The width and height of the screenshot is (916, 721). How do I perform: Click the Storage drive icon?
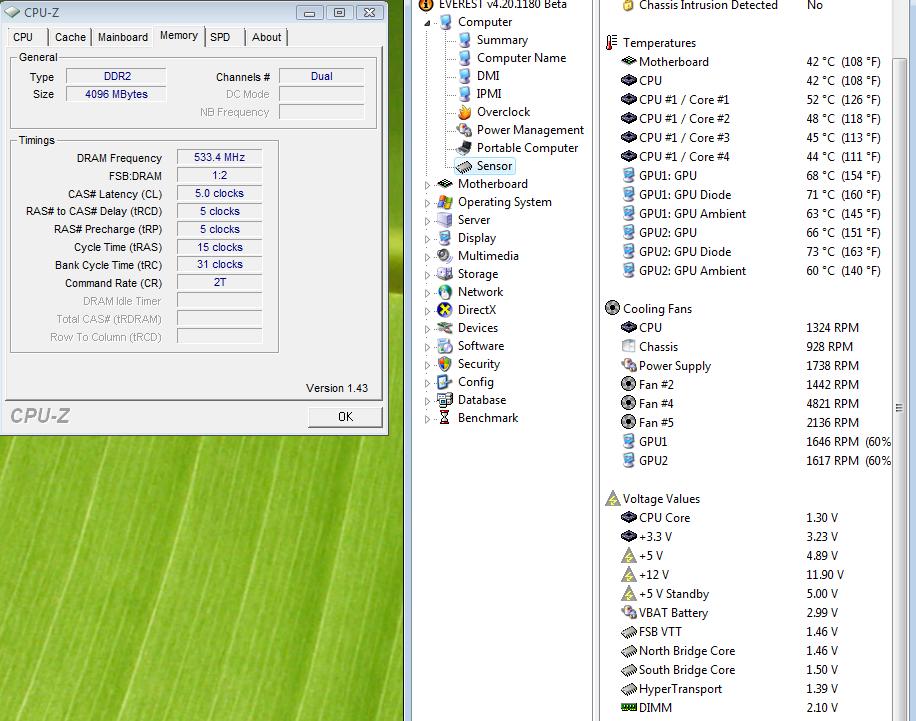(445, 274)
